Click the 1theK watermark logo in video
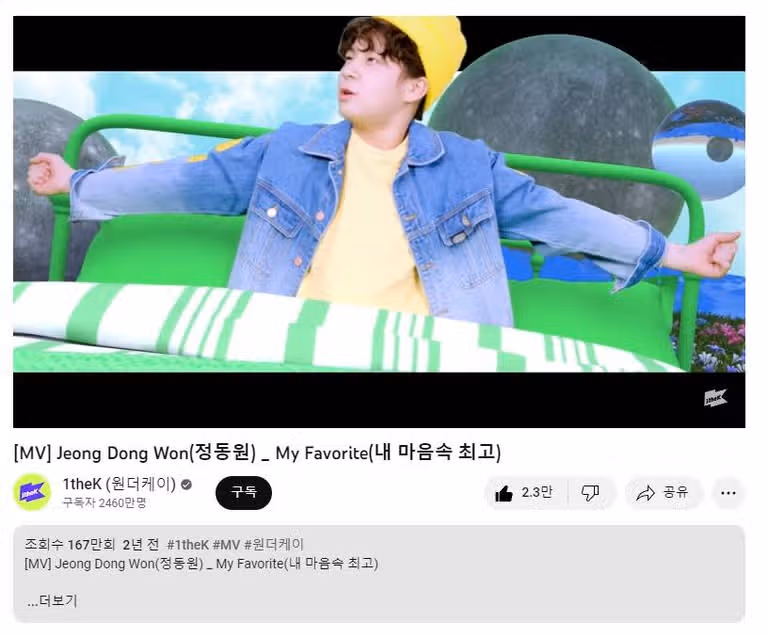The image size is (768, 635). 716,398
